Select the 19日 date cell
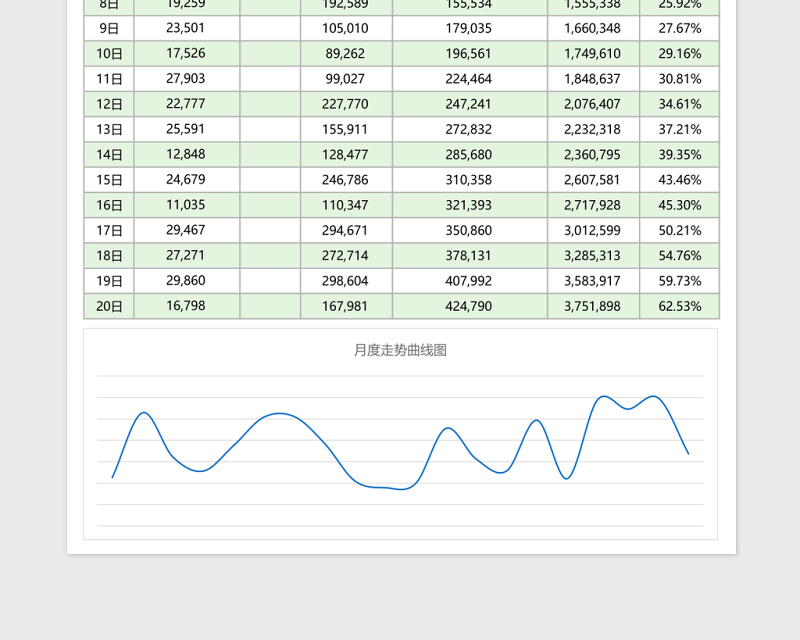Image resolution: width=800 pixels, height=640 pixels. coord(109,281)
